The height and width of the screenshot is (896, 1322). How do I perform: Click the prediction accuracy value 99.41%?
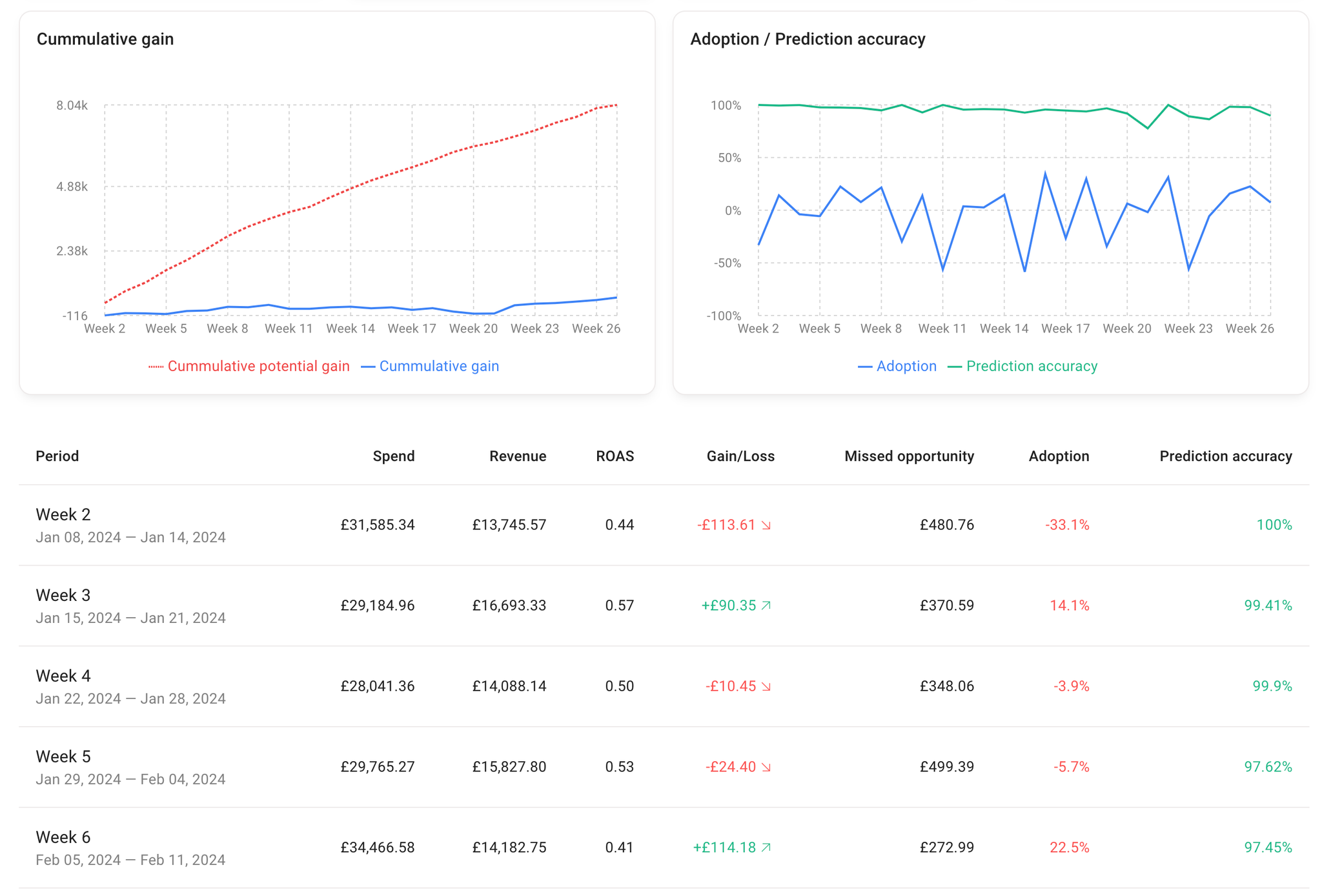(1268, 606)
